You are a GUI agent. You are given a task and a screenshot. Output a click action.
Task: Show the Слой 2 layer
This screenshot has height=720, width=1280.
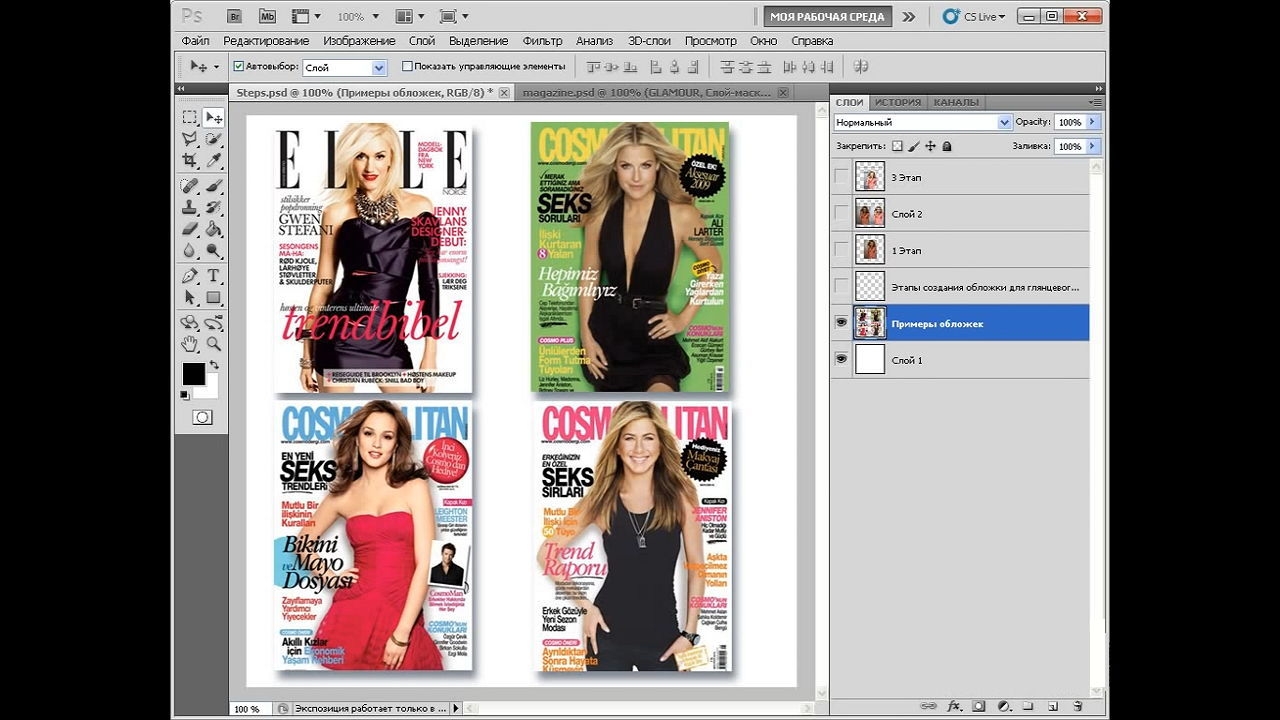point(841,214)
